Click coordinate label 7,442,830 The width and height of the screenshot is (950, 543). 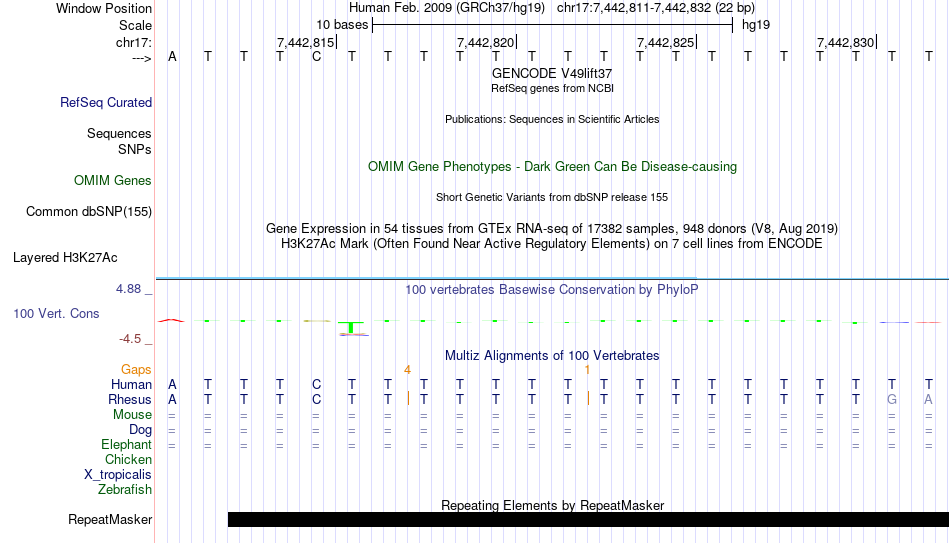click(x=845, y=42)
